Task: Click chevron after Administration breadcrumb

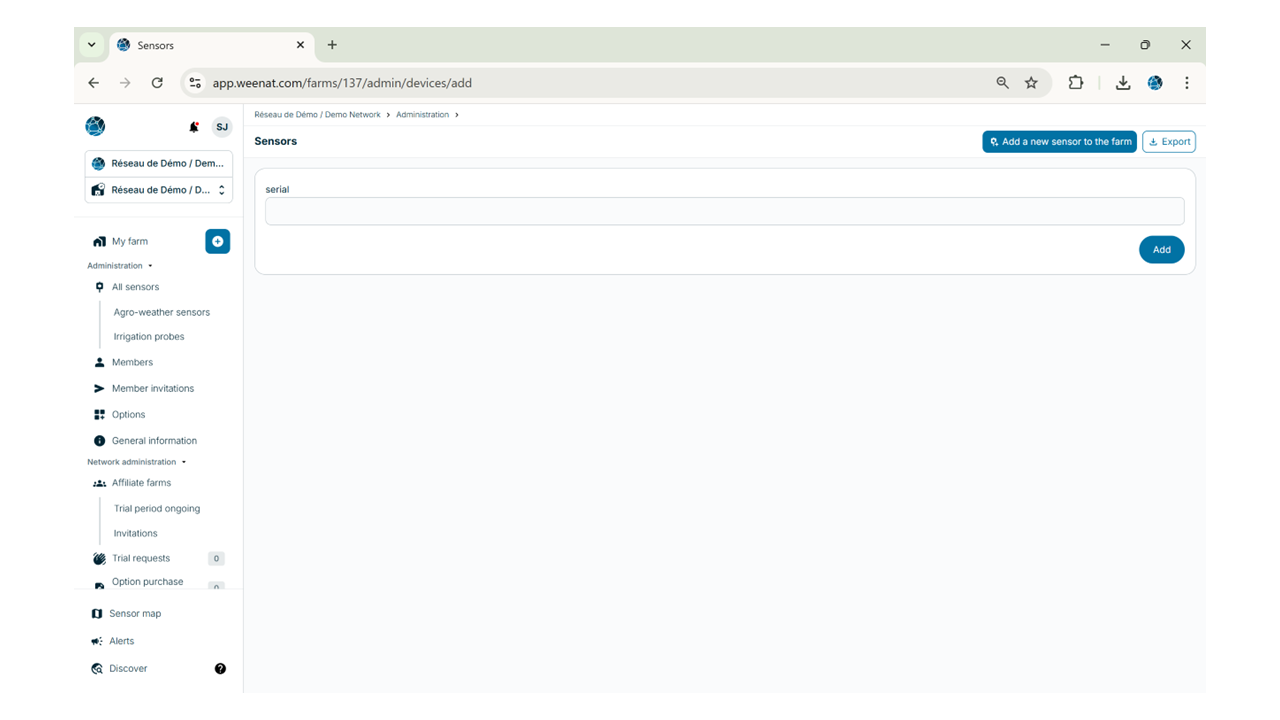Action: pyautogui.click(x=457, y=115)
